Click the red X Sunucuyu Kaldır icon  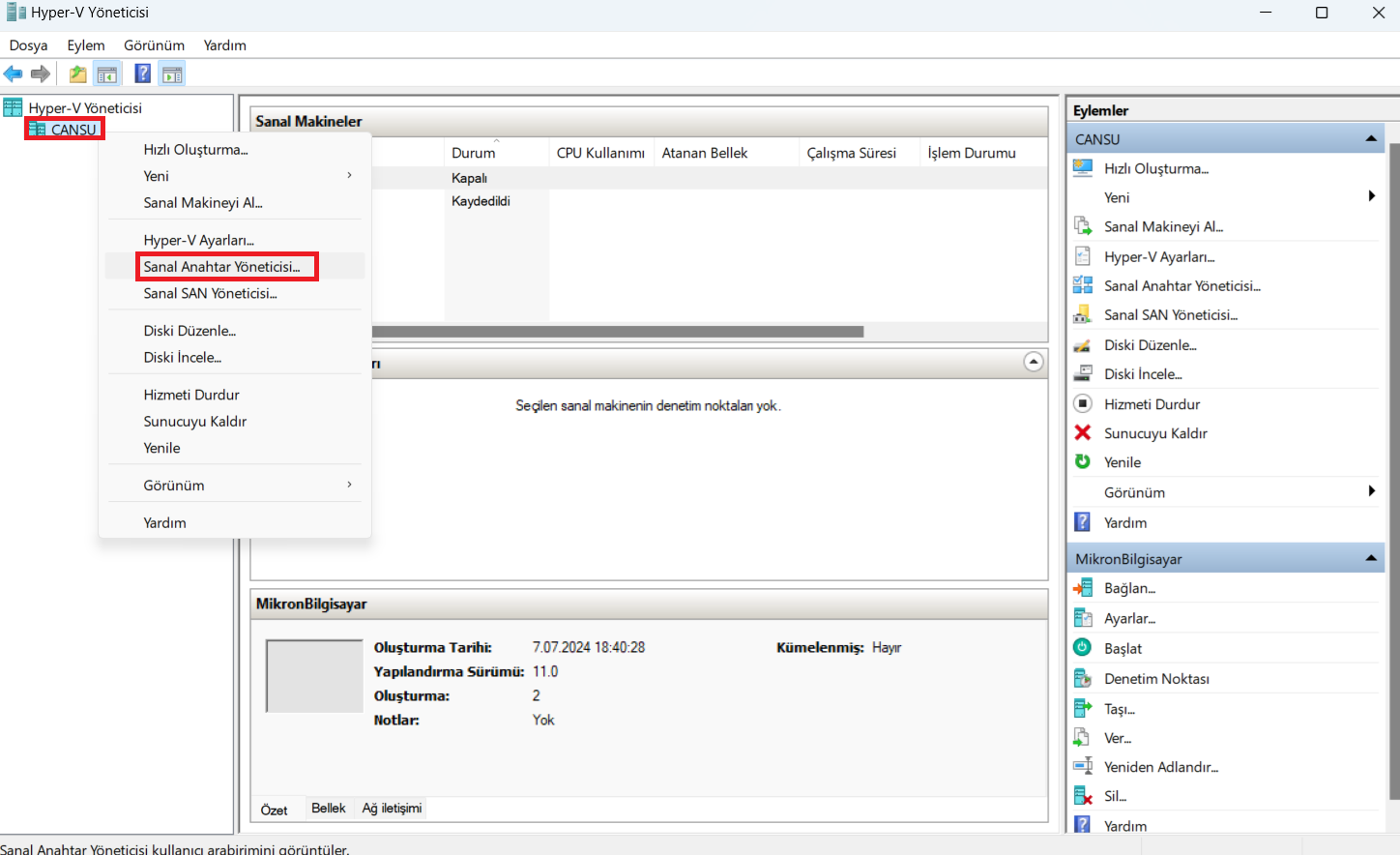pos(1083,432)
